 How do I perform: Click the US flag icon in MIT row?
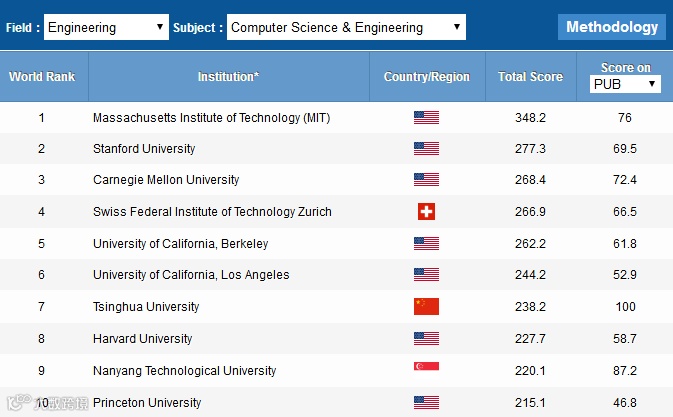coord(426,118)
